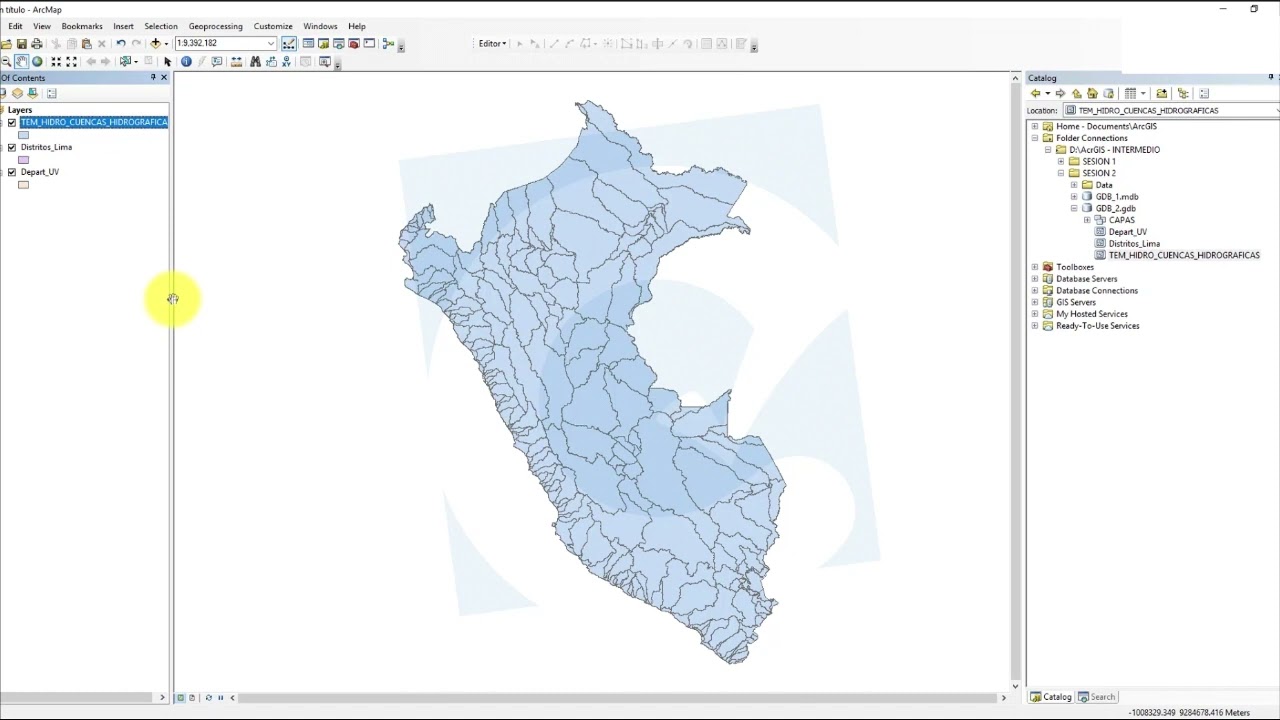Screen dimensions: 1280x720
Task: Open the Python window icon
Action: (370, 44)
